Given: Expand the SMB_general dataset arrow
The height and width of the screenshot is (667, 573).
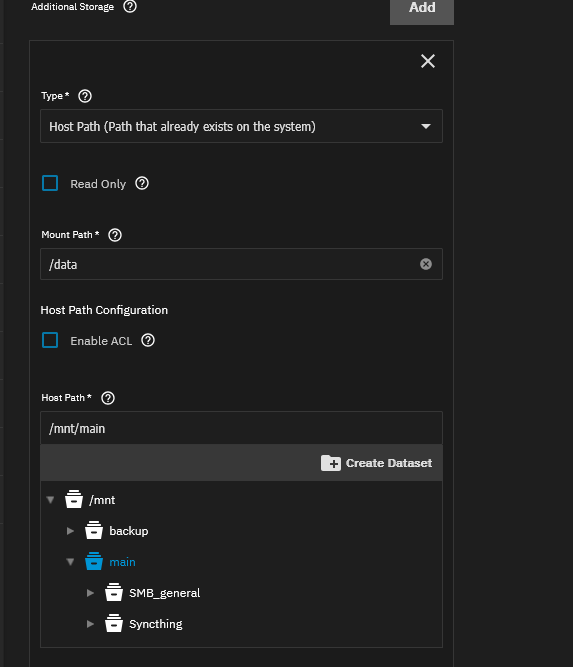Looking at the screenshot, I should click(90, 593).
